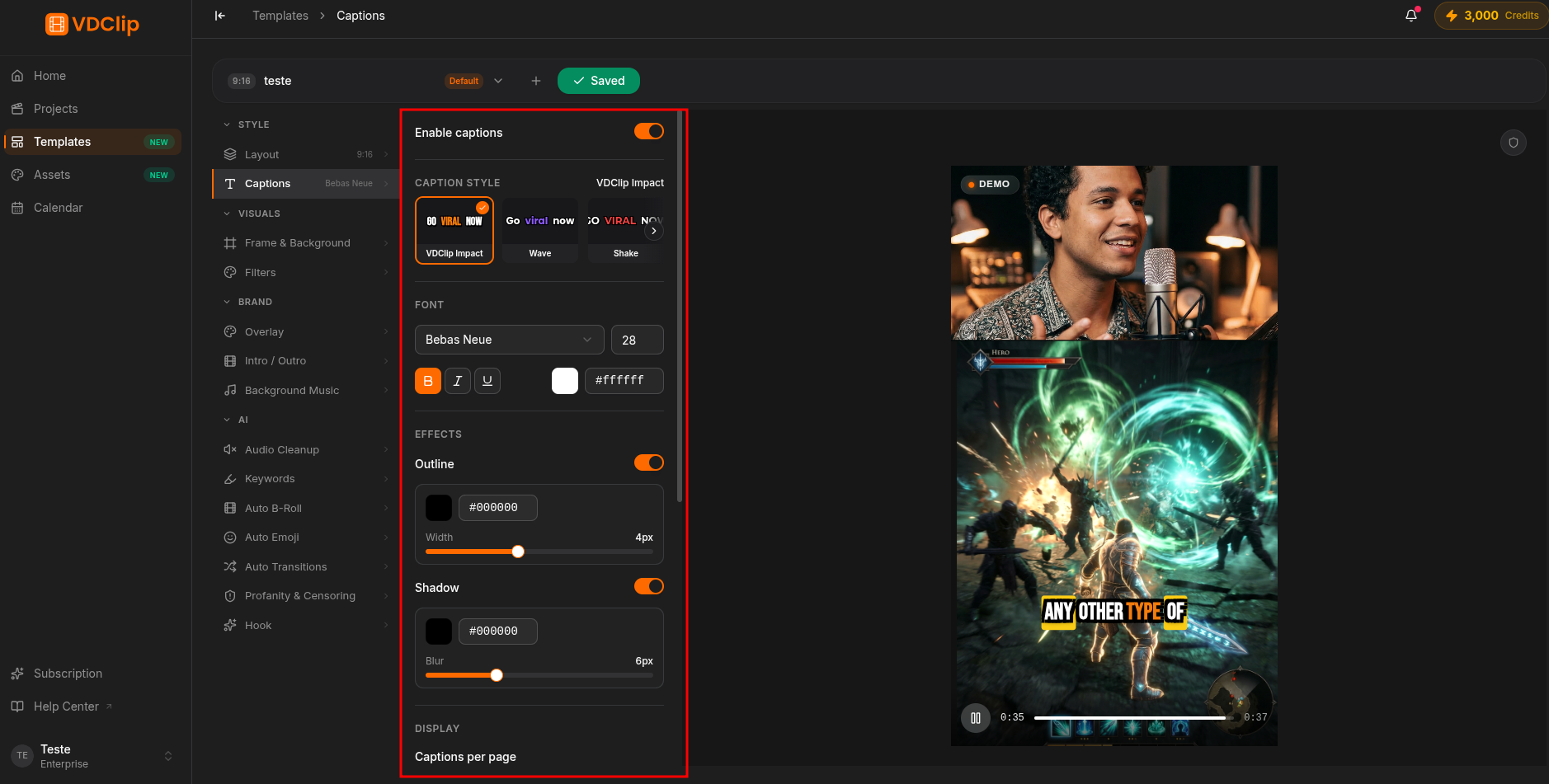Collapse the sidebar with arrow icon
The image size is (1549, 784).
[220, 16]
